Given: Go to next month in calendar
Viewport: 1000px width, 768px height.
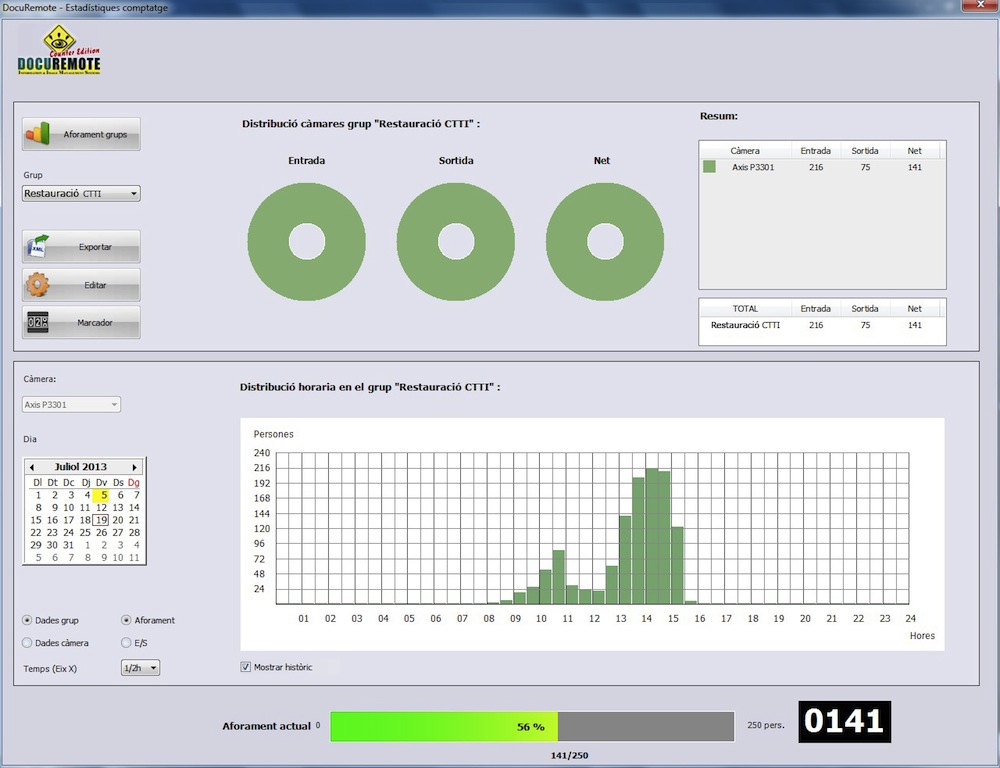Looking at the screenshot, I should coord(134,467).
